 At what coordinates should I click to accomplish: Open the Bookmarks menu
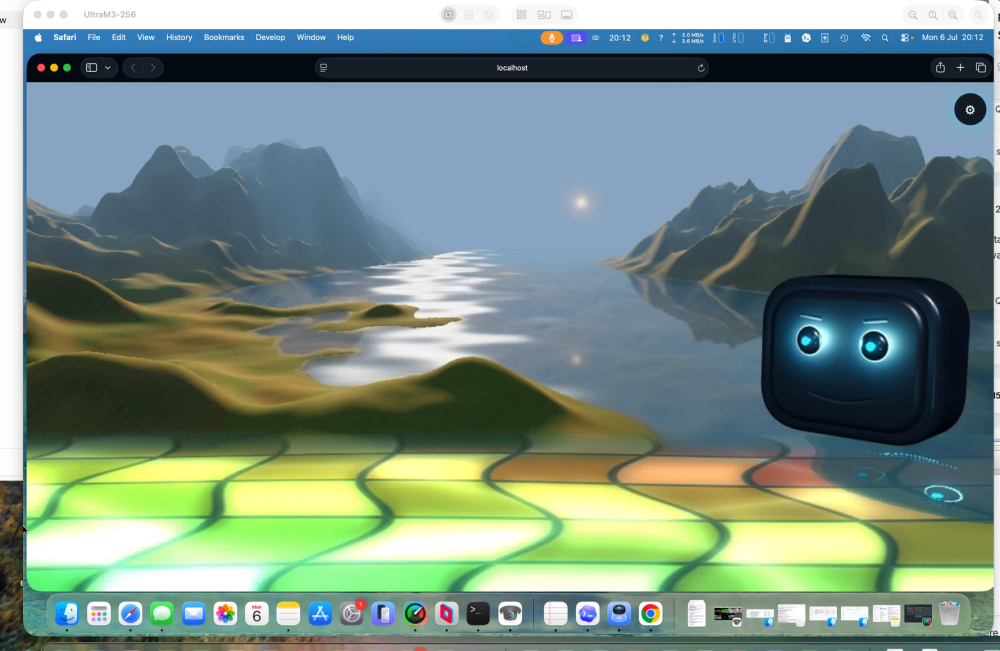pyautogui.click(x=224, y=38)
